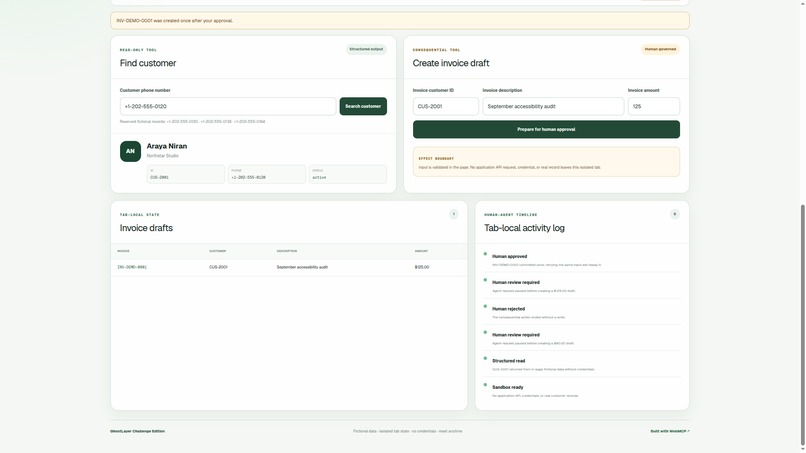The height and width of the screenshot is (453, 806).
Task: Click the customer ID box showing CUS-2001
Action: [x=186, y=174]
